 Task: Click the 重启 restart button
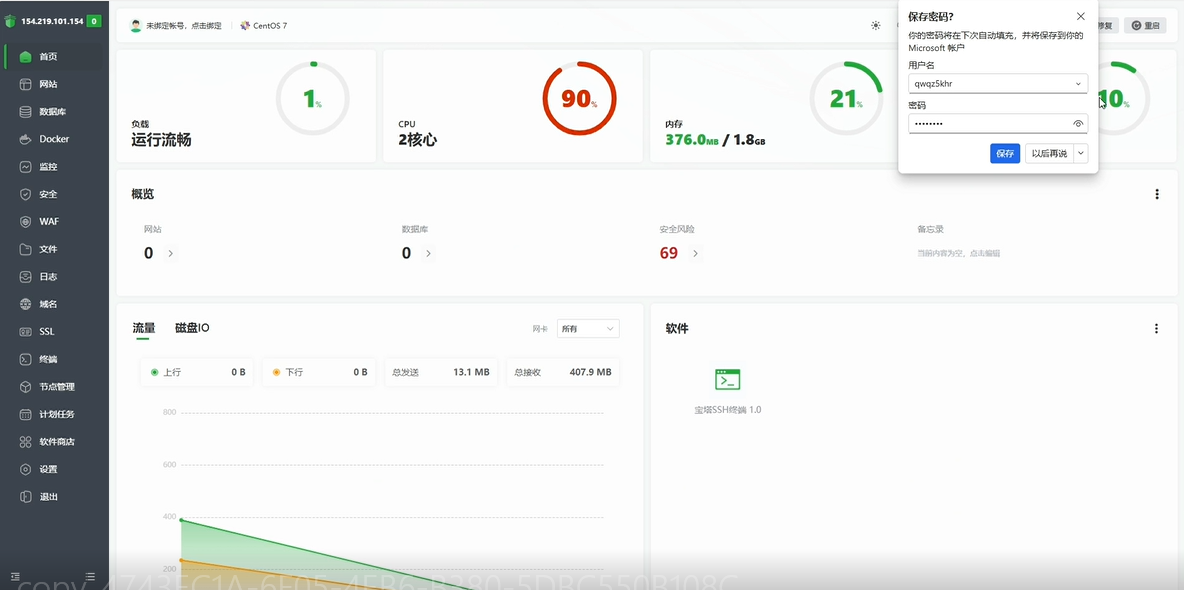1145,25
